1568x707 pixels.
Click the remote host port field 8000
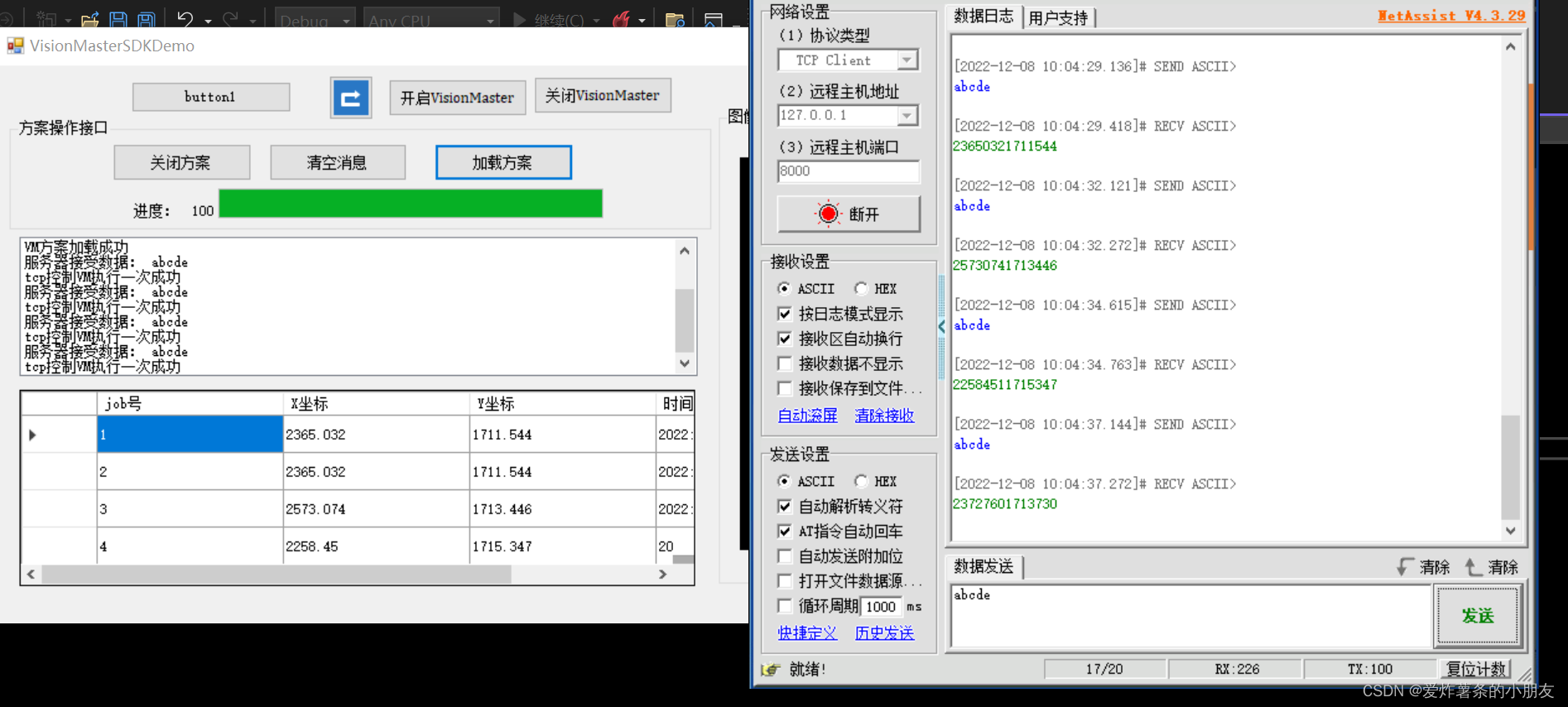pyautogui.click(x=849, y=171)
